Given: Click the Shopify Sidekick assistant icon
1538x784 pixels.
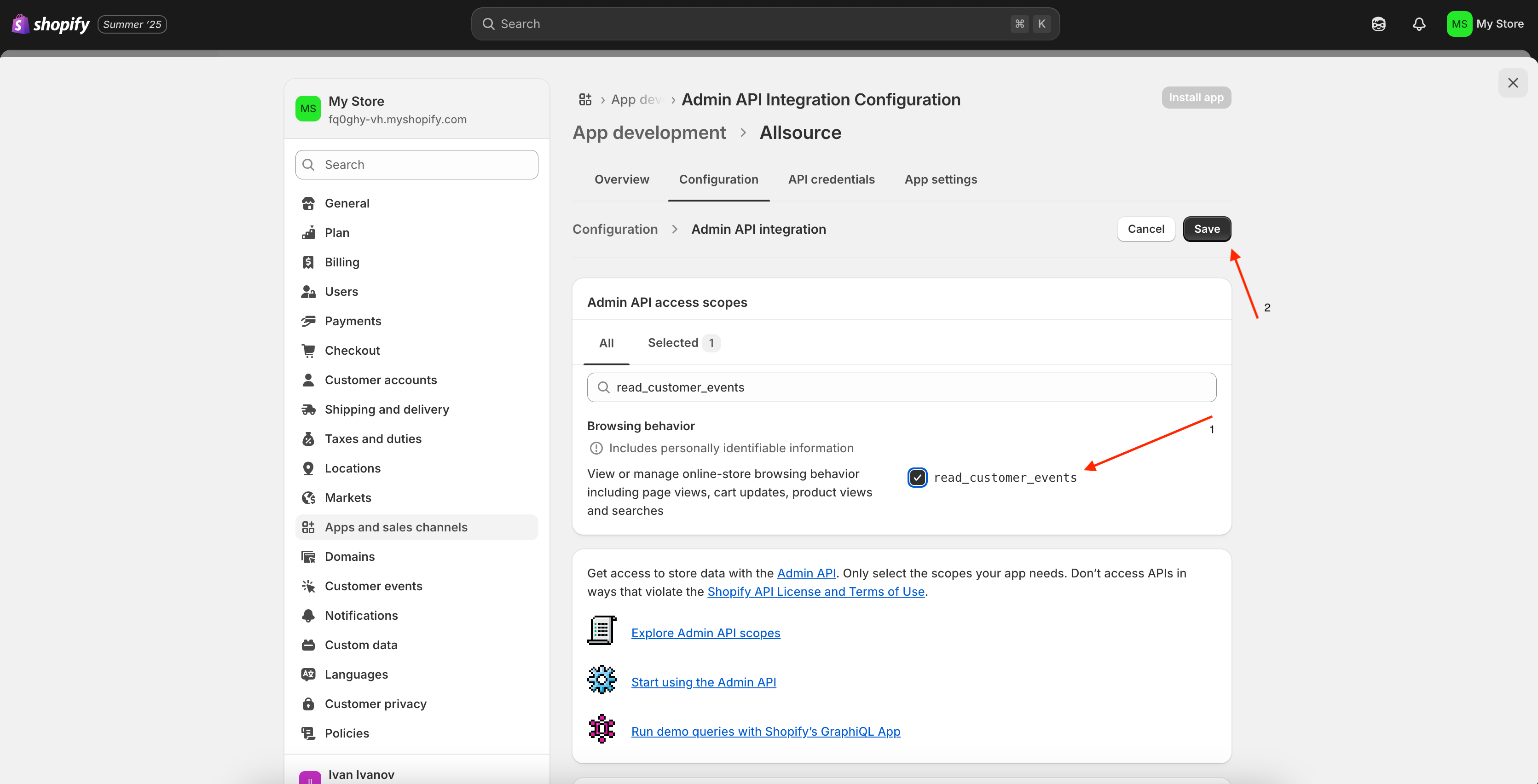Looking at the screenshot, I should coord(1378,24).
